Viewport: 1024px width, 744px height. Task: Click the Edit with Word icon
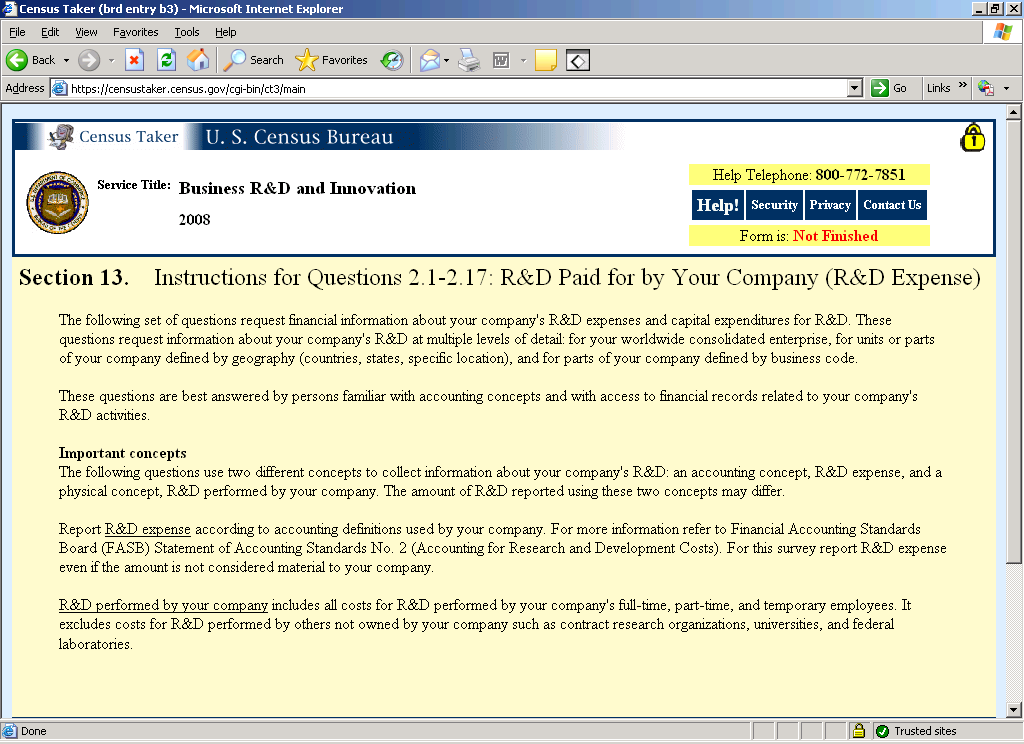point(501,60)
